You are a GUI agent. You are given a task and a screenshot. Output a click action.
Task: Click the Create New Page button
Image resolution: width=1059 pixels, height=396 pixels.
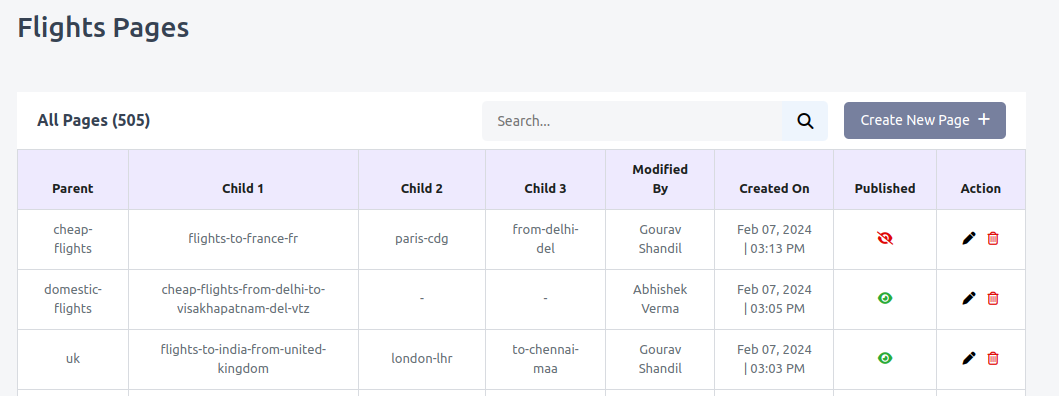925,120
